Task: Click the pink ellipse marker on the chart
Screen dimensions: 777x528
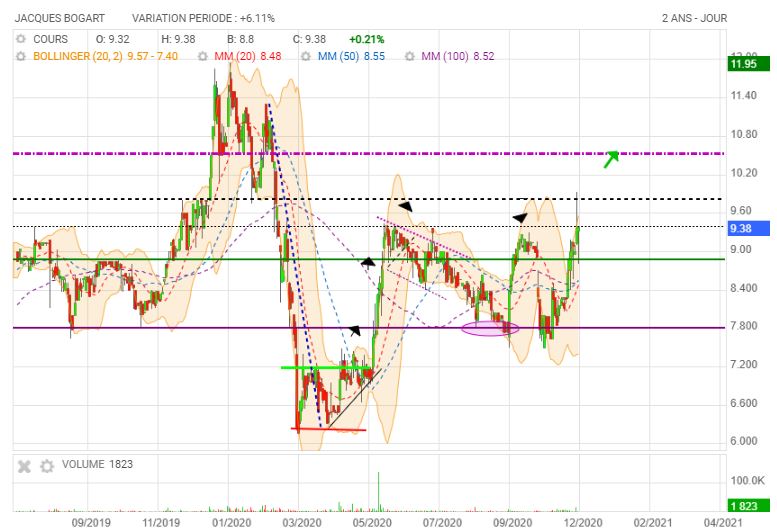Action: [490, 328]
